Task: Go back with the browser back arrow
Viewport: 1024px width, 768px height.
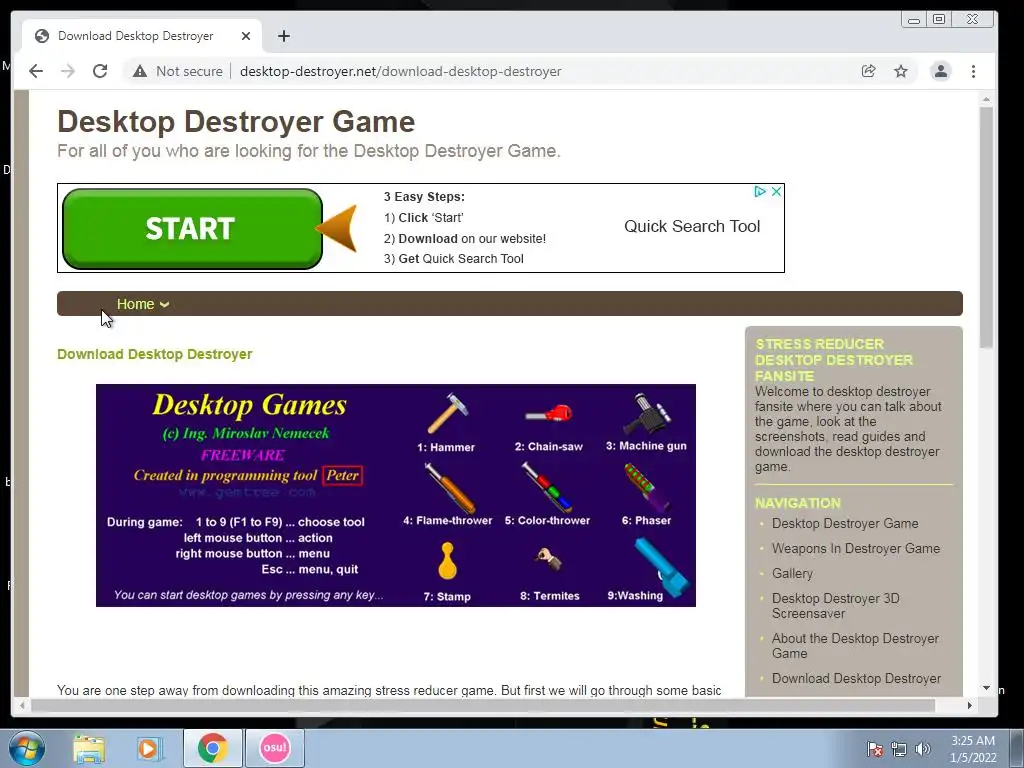Action: (36, 71)
